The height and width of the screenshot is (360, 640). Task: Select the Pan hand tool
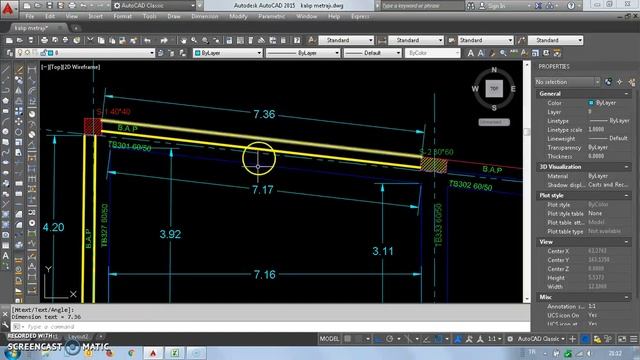click(183, 40)
